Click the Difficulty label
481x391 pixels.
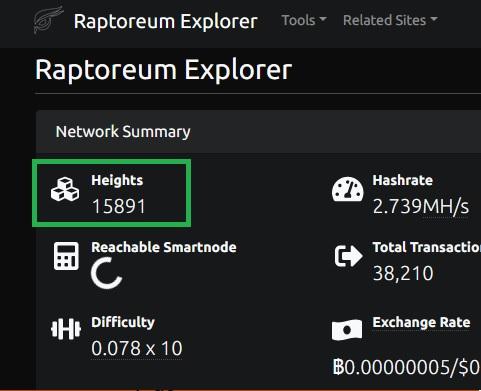[123, 322]
